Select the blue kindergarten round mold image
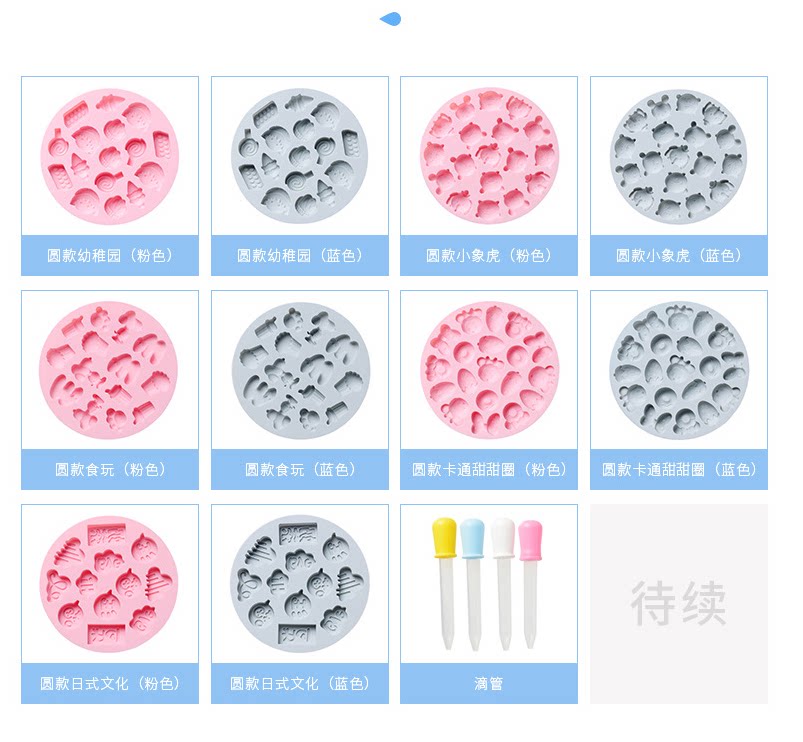This screenshot has width=803, height=742. [300, 156]
